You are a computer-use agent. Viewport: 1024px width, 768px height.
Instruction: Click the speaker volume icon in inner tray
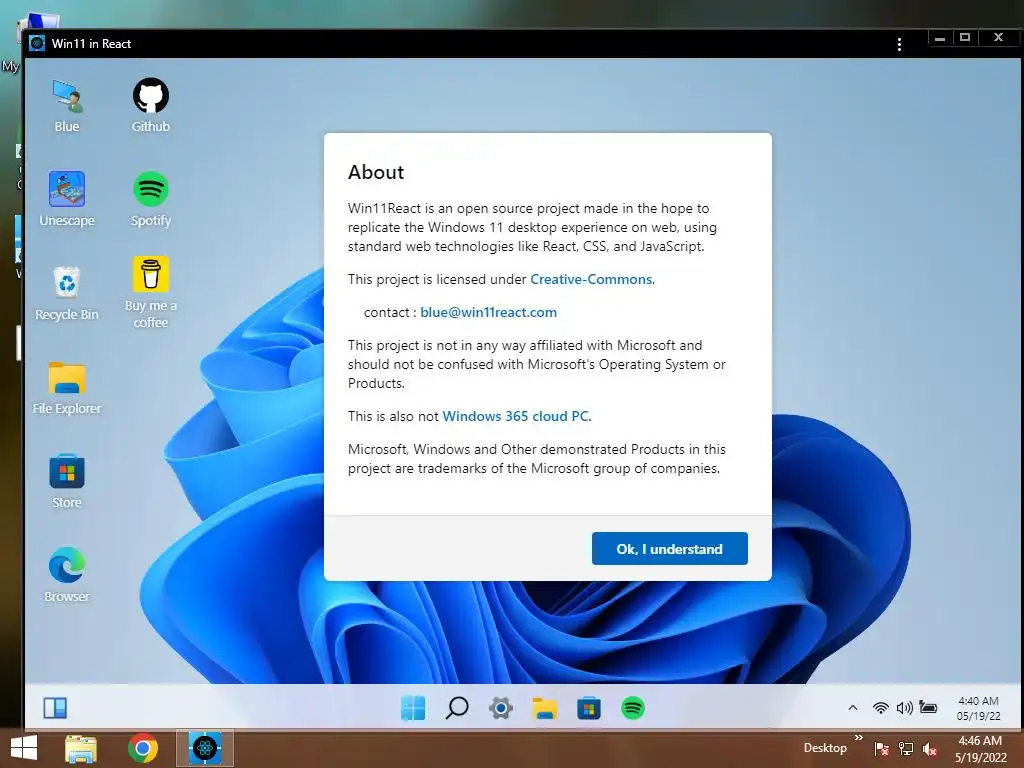tap(904, 708)
